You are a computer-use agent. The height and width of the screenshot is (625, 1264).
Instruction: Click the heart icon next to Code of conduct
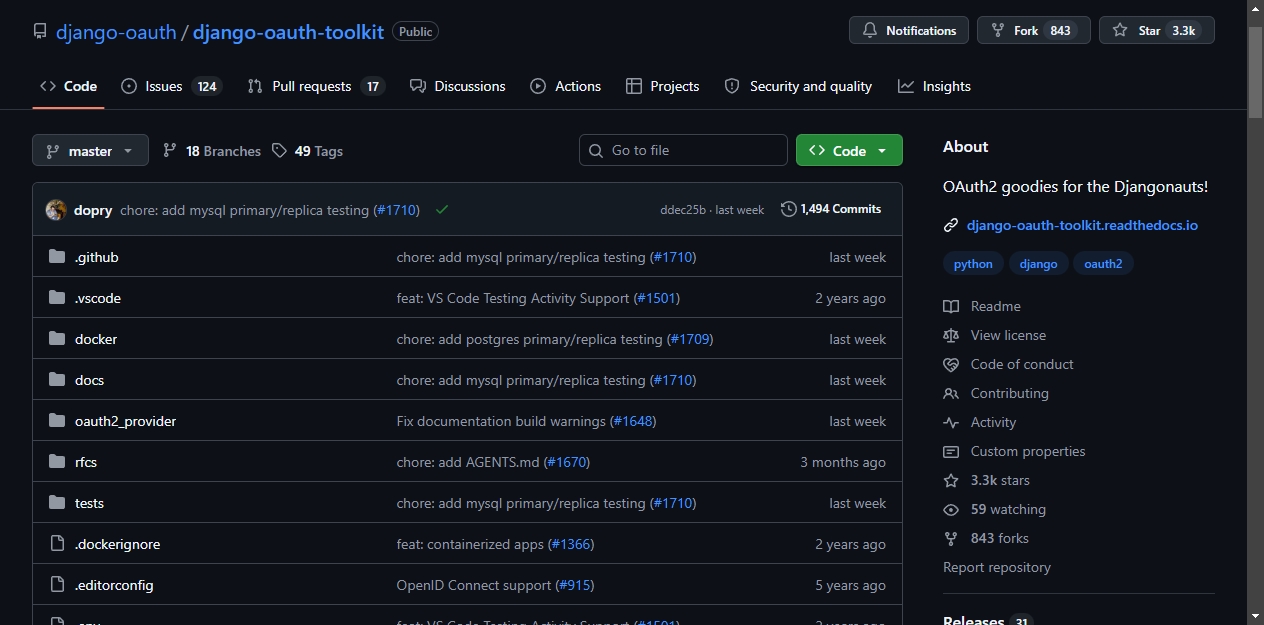pyautogui.click(x=951, y=364)
